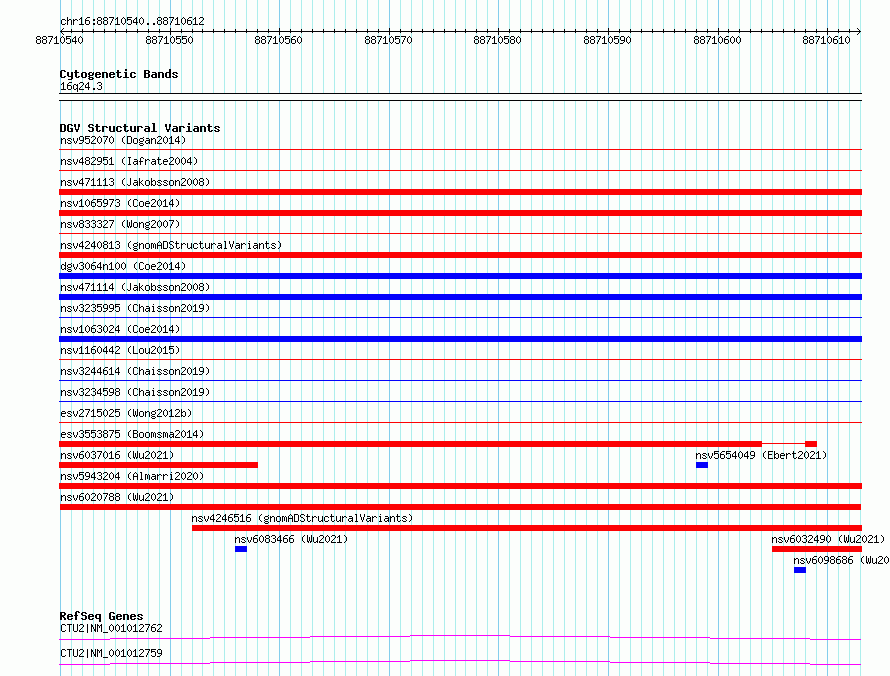
Task: Click nsv6083466 (Wu2021) label
Action: [291, 539]
